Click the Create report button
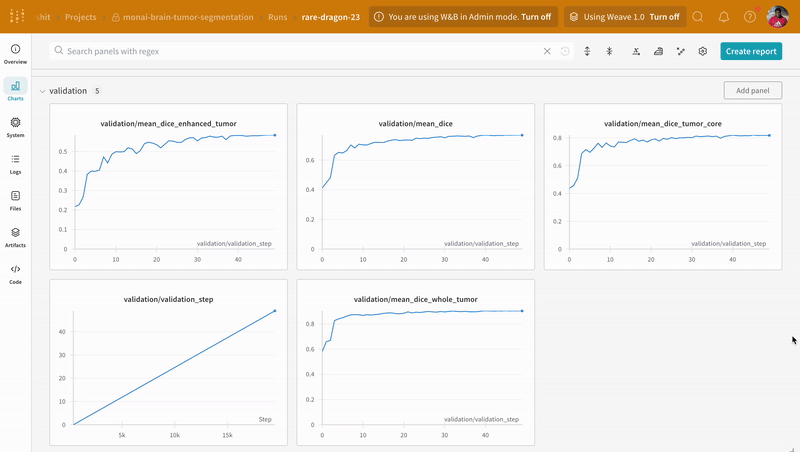 pos(751,51)
